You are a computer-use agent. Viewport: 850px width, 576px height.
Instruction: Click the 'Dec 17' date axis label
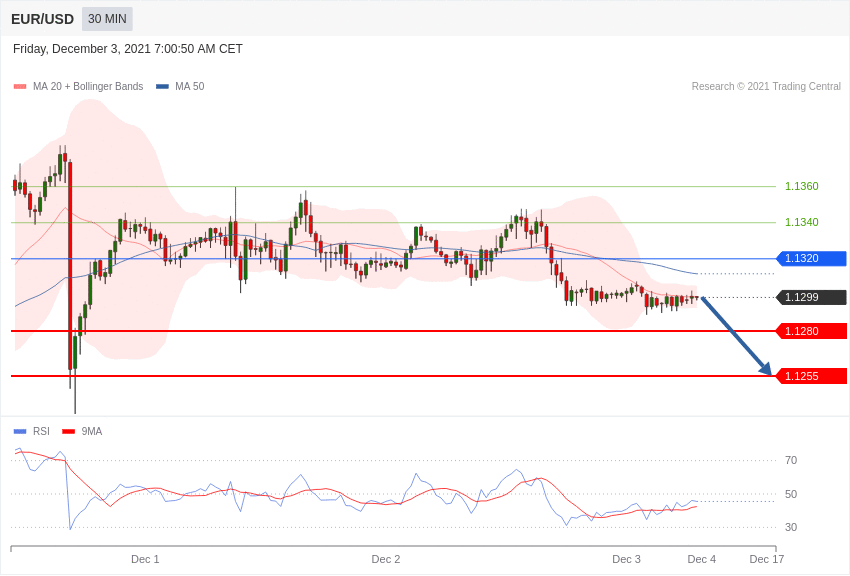click(x=767, y=559)
